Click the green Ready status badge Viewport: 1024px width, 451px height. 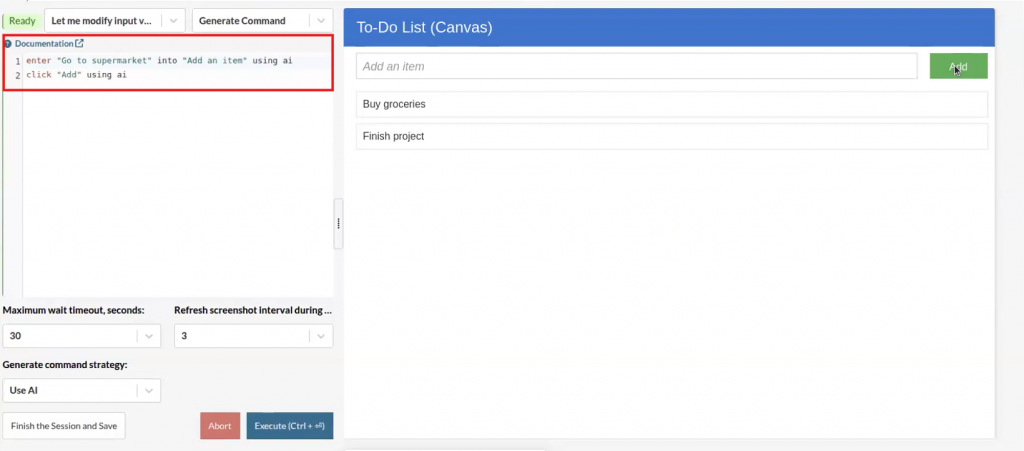point(22,20)
